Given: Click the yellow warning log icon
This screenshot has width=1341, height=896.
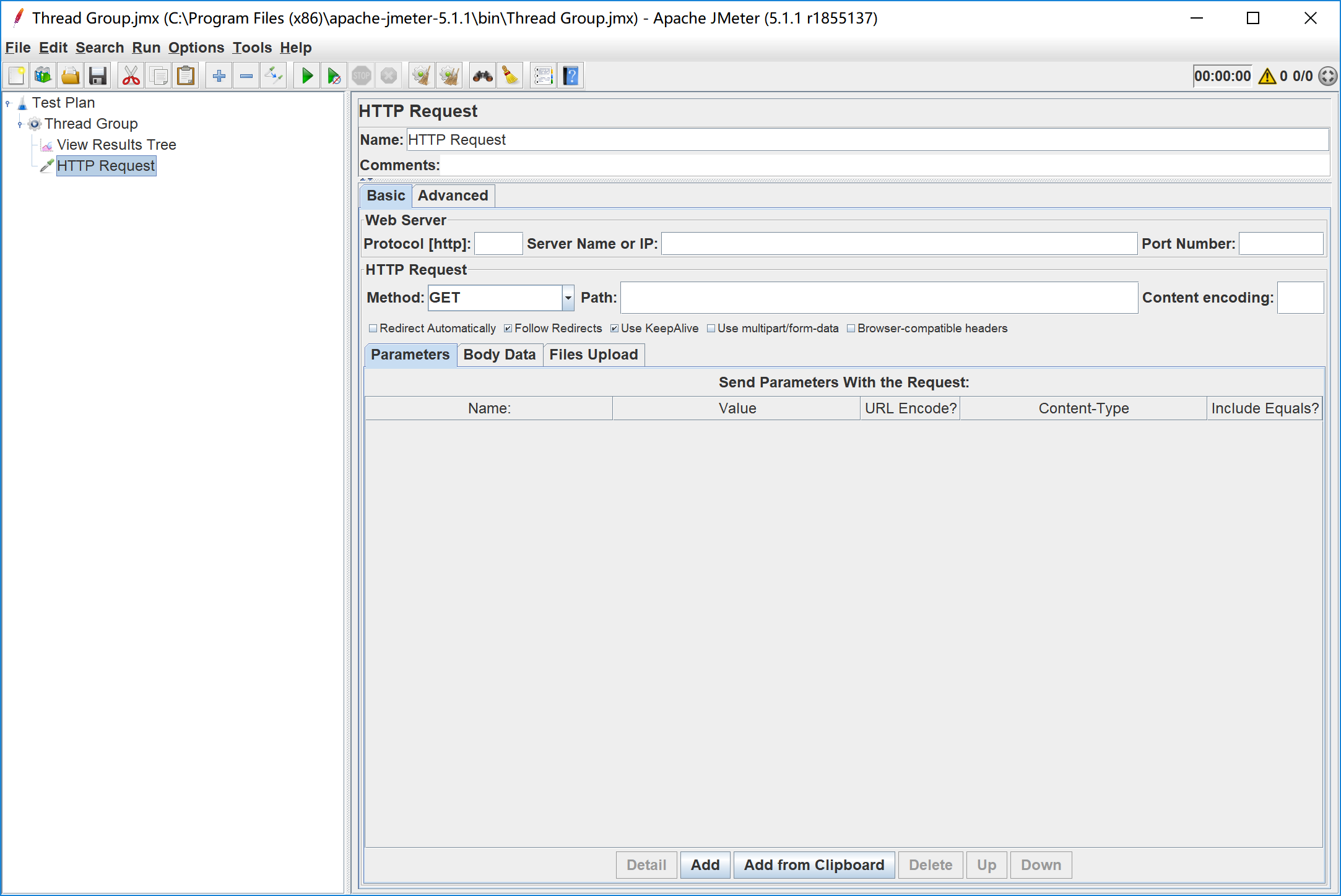Looking at the screenshot, I should pos(1267,76).
